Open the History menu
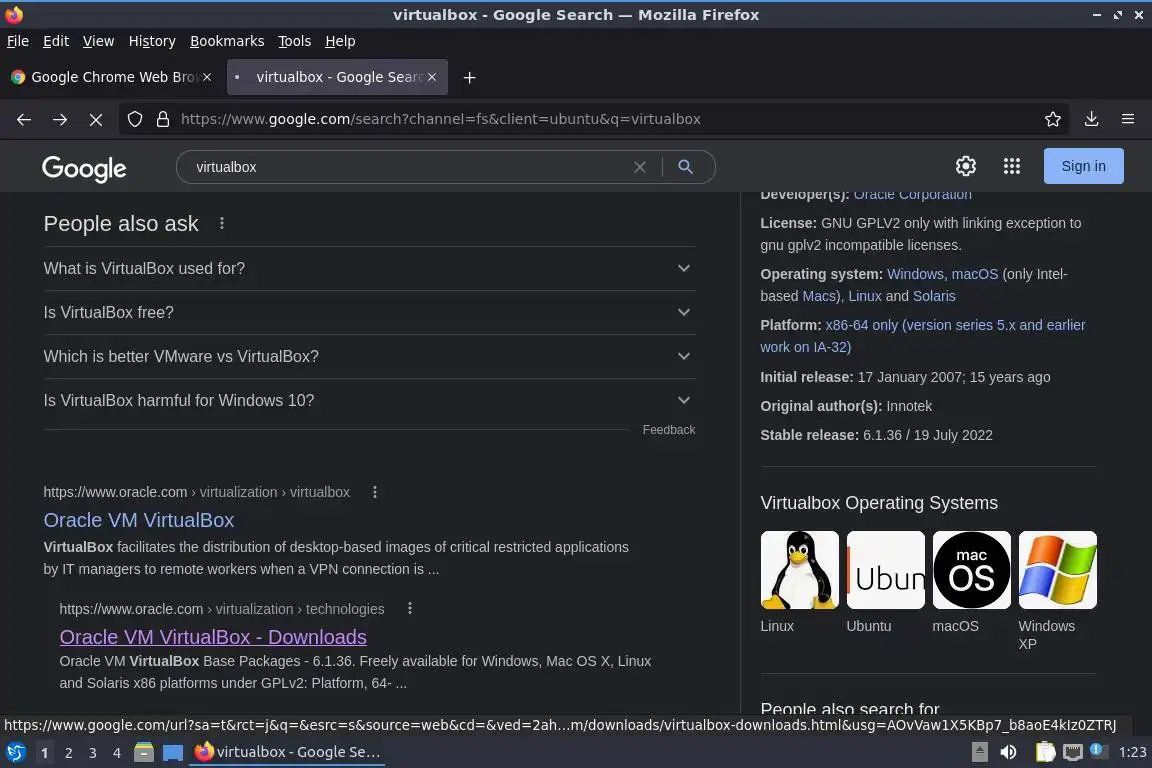The width and height of the screenshot is (1152, 768). click(x=152, y=41)
